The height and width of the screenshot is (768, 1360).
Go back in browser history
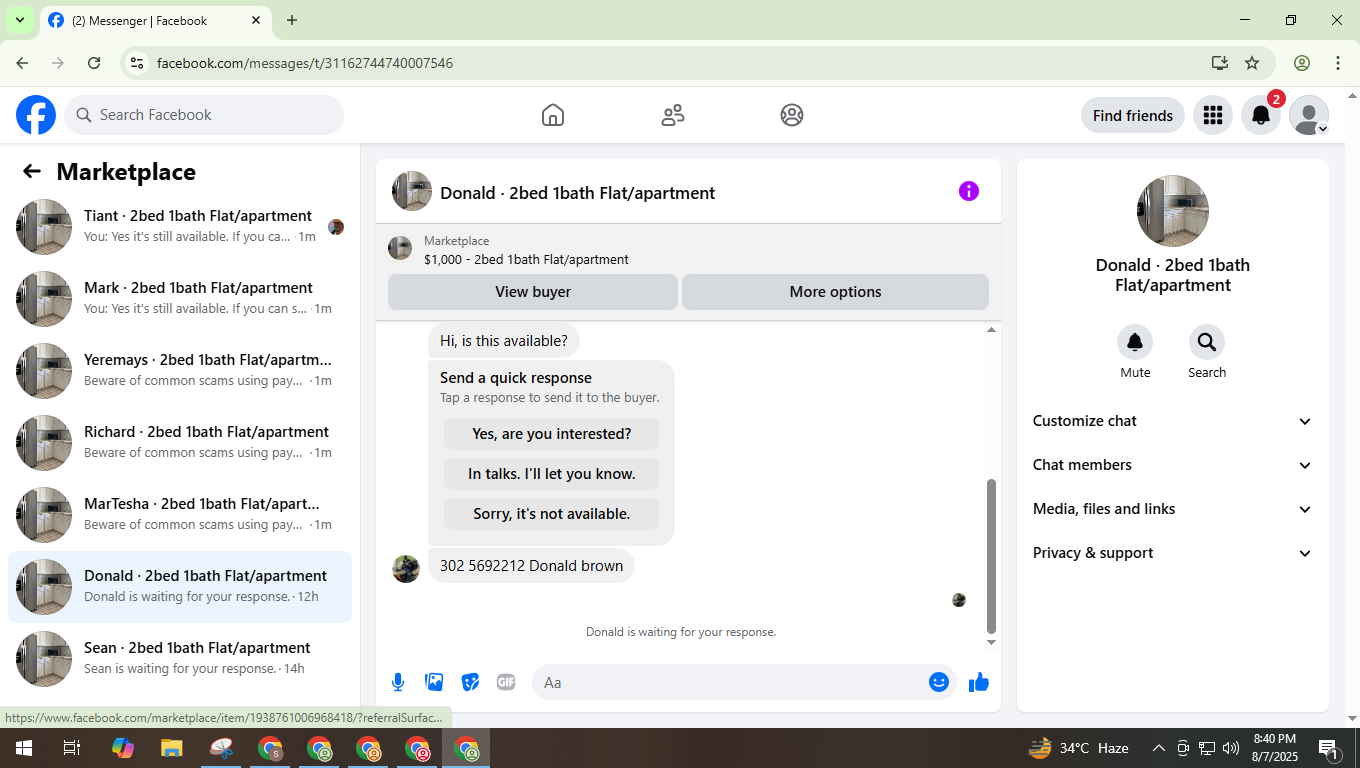point(22,63)
